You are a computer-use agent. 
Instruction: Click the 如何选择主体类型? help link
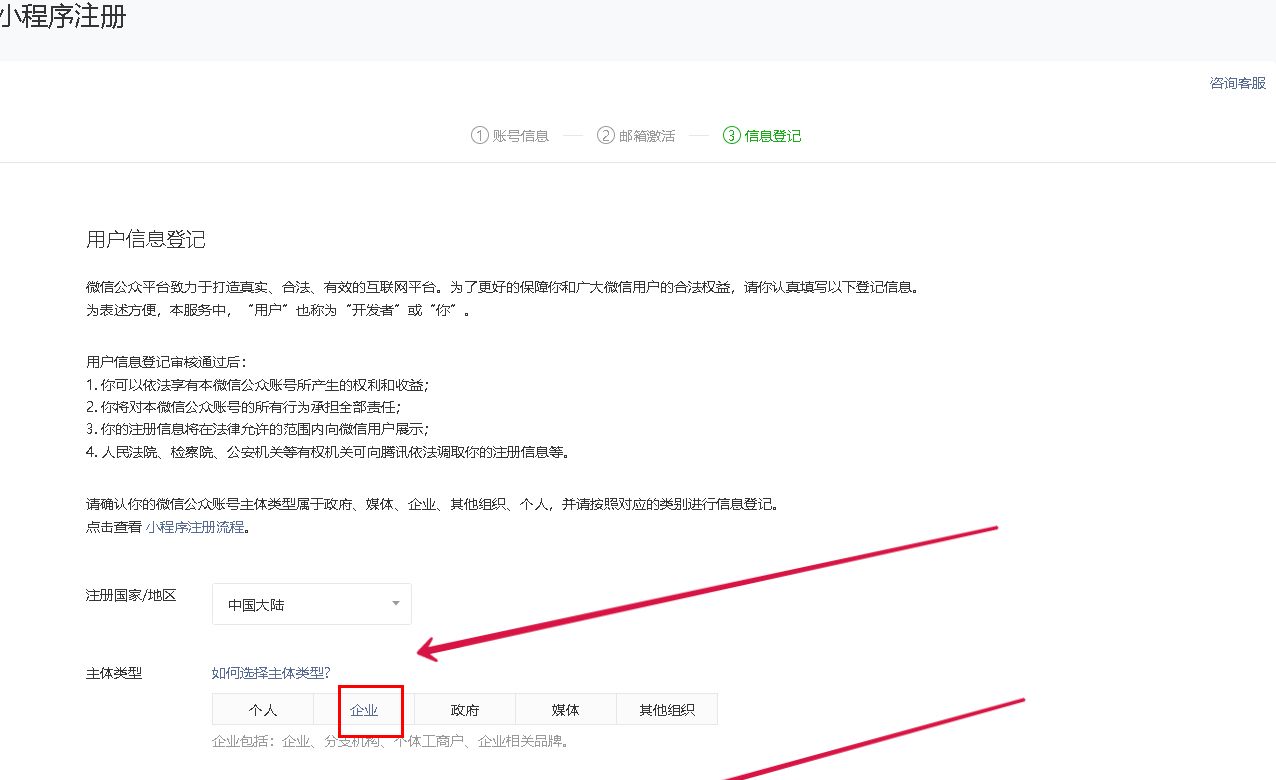pyautogui.click(x=271, y=673)
